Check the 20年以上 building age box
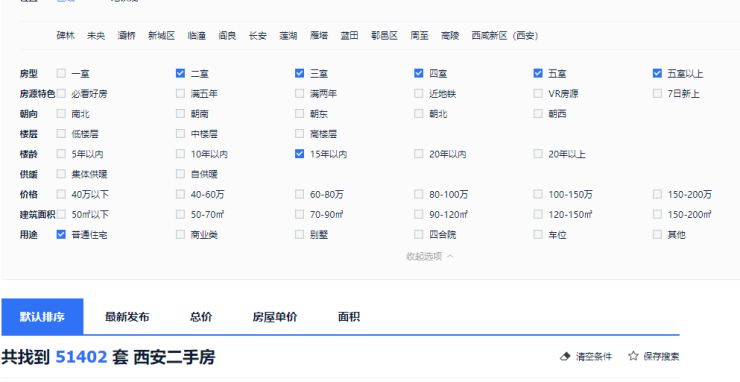 point(538,153)
